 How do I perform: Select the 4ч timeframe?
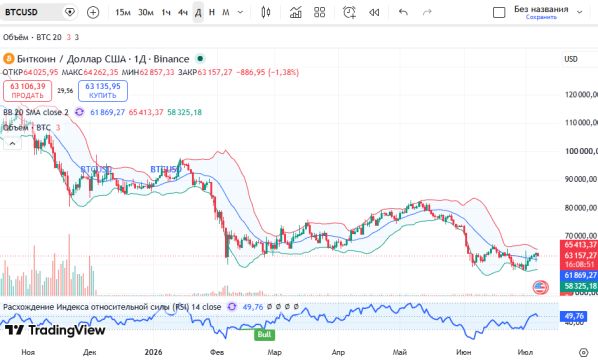click(x=183, y=13)
